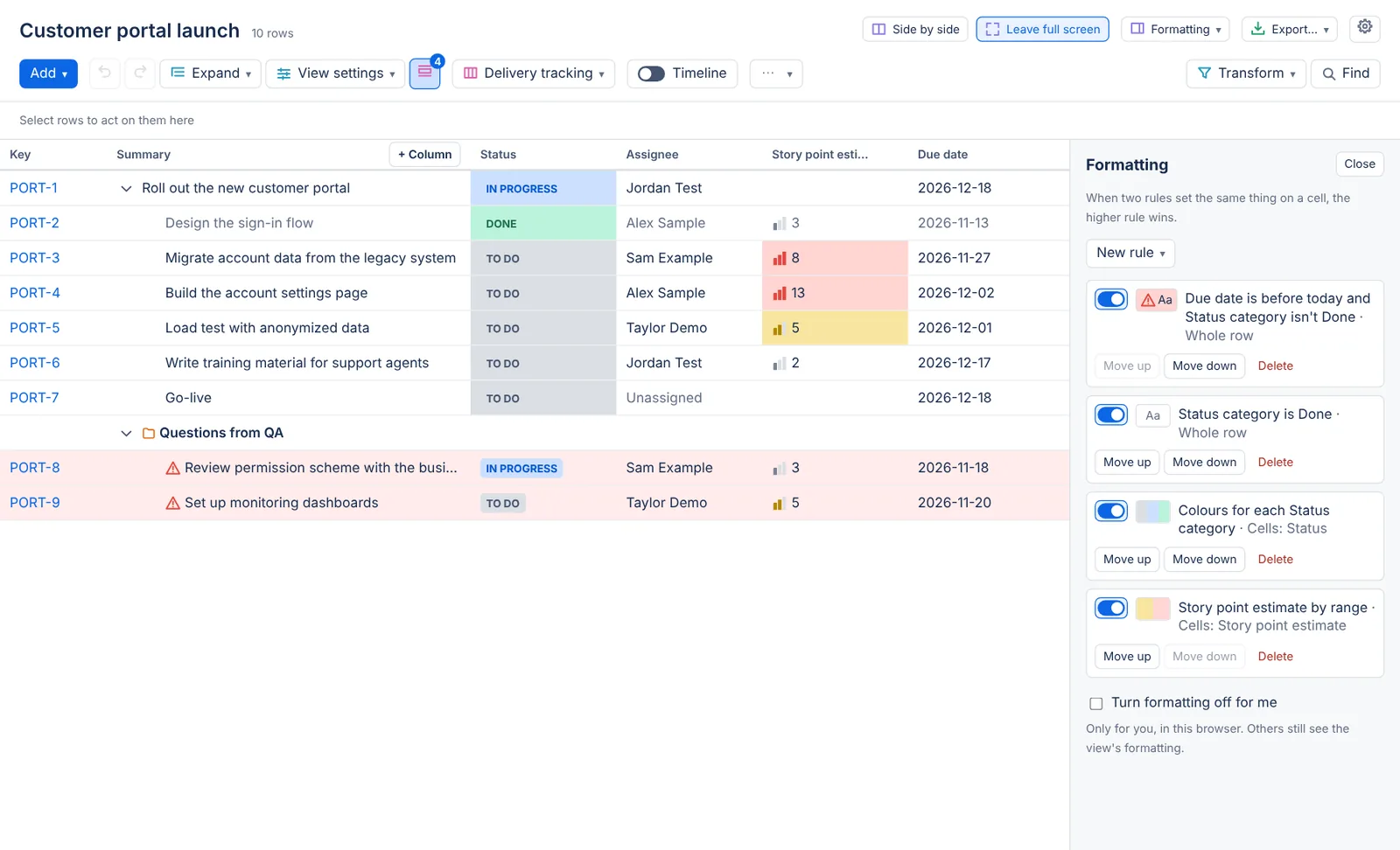Click the yellow bar icon in PORT-5 row
This screenshot has width=1400, height=850.
[778, 329]
